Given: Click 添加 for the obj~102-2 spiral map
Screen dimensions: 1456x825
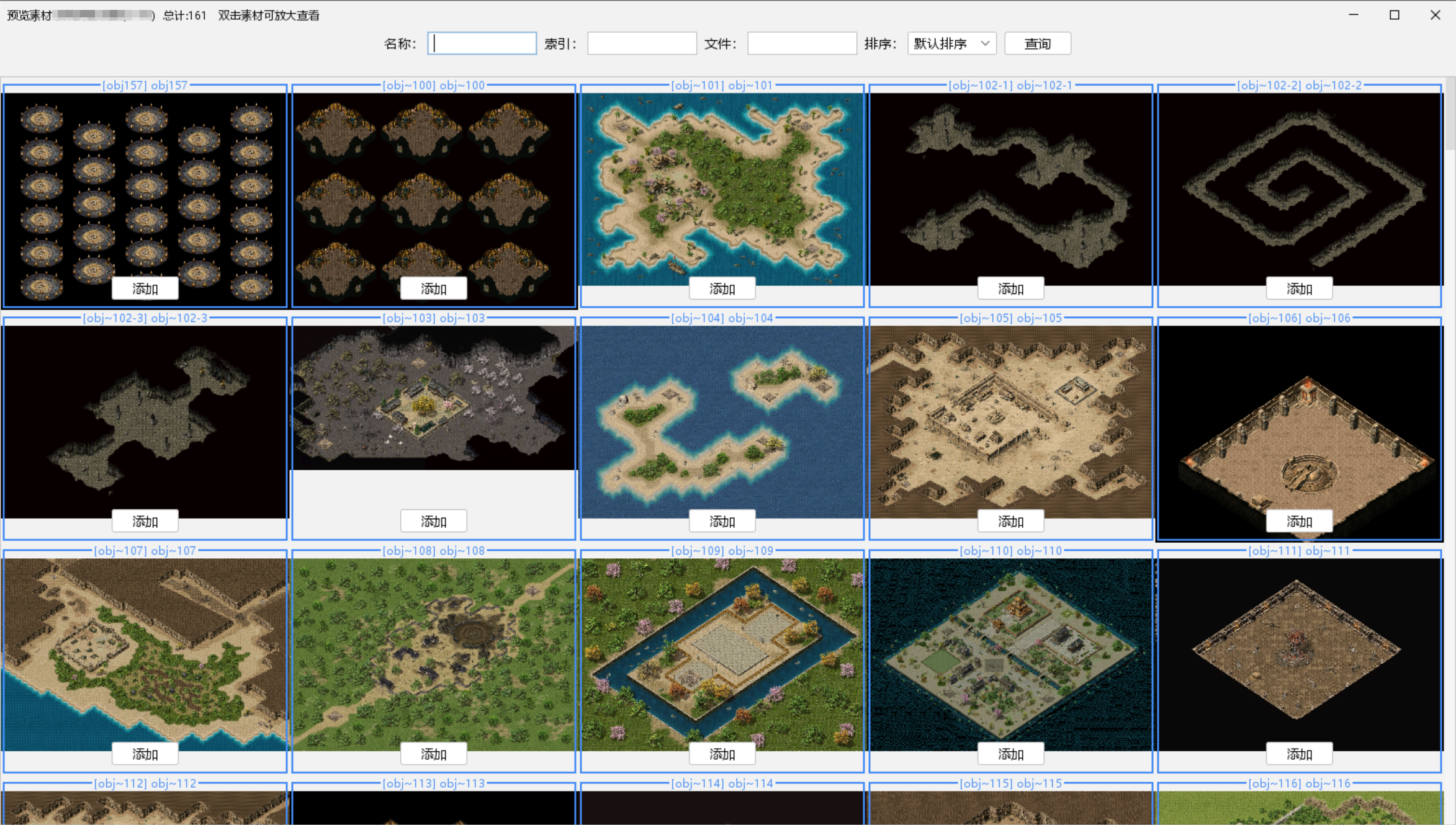Looking at the screenshot, I should 1299,288.
